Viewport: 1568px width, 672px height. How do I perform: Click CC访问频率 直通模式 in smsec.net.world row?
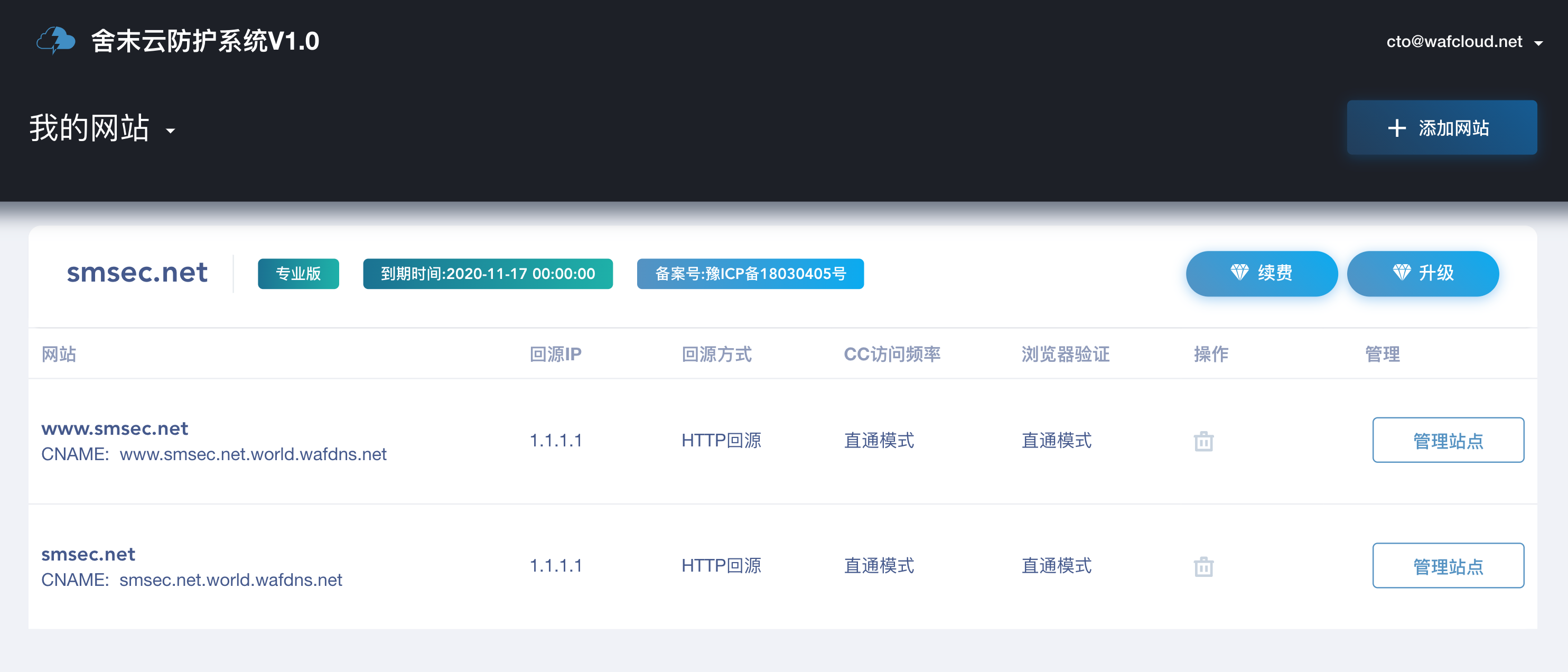point(879,565)
